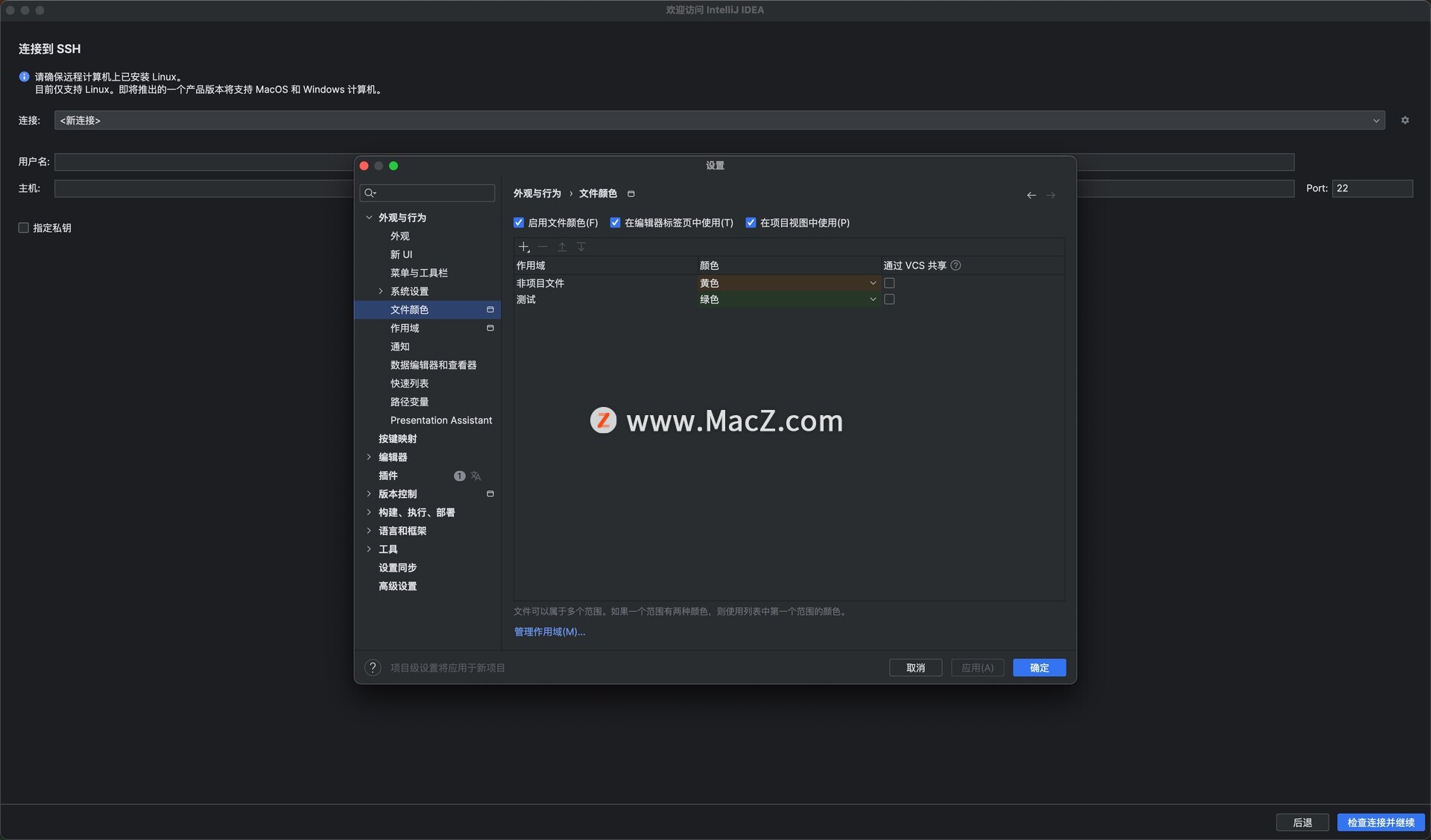The width and height of the screenshot is (1431, 840).
Task: Click the Port field showing 22
Action: pyautogui.click(x=1372, y=189)
